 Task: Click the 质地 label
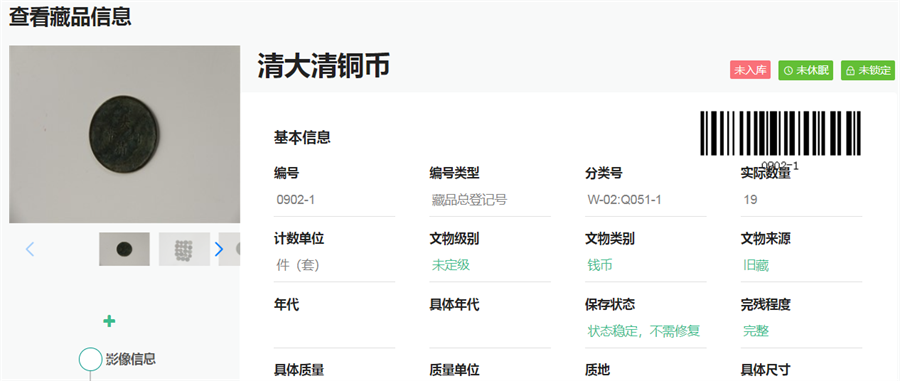(597, 371)
